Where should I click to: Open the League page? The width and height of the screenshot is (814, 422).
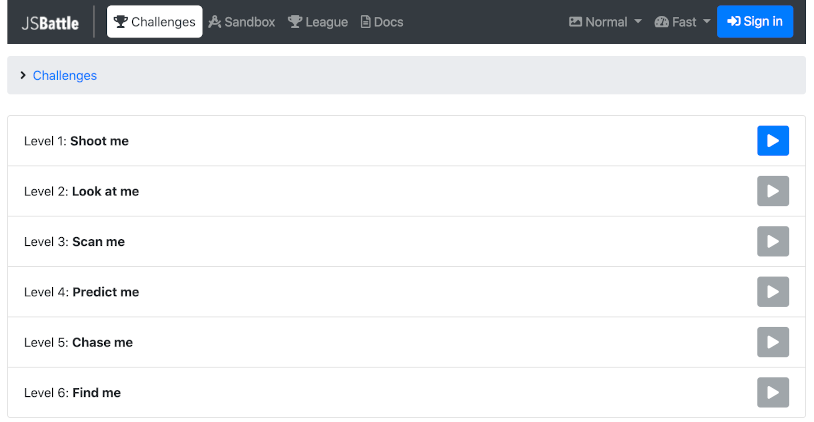coord(318,22)
